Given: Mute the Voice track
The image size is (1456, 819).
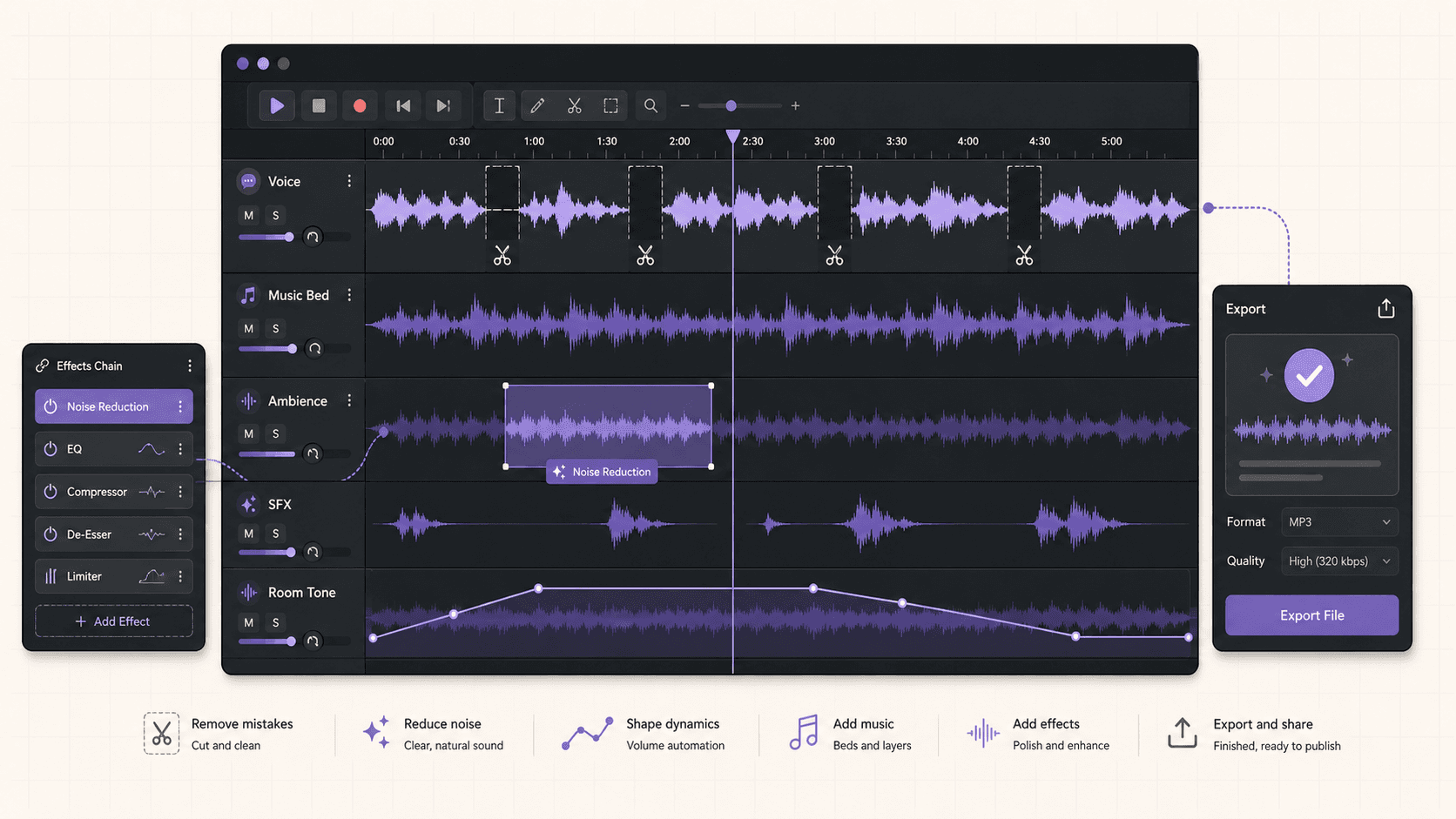Looking at the screenshot, I should 249,215.
